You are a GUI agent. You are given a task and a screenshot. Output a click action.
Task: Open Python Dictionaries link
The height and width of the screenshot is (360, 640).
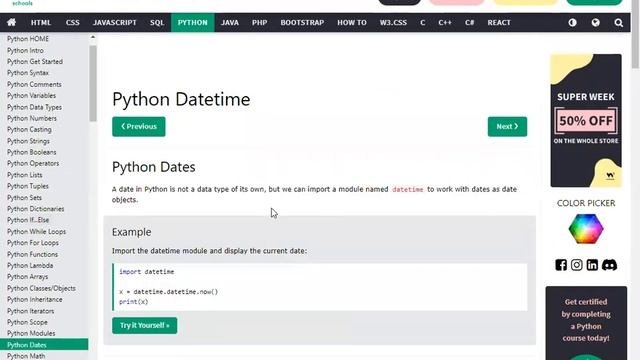(36, 209)
